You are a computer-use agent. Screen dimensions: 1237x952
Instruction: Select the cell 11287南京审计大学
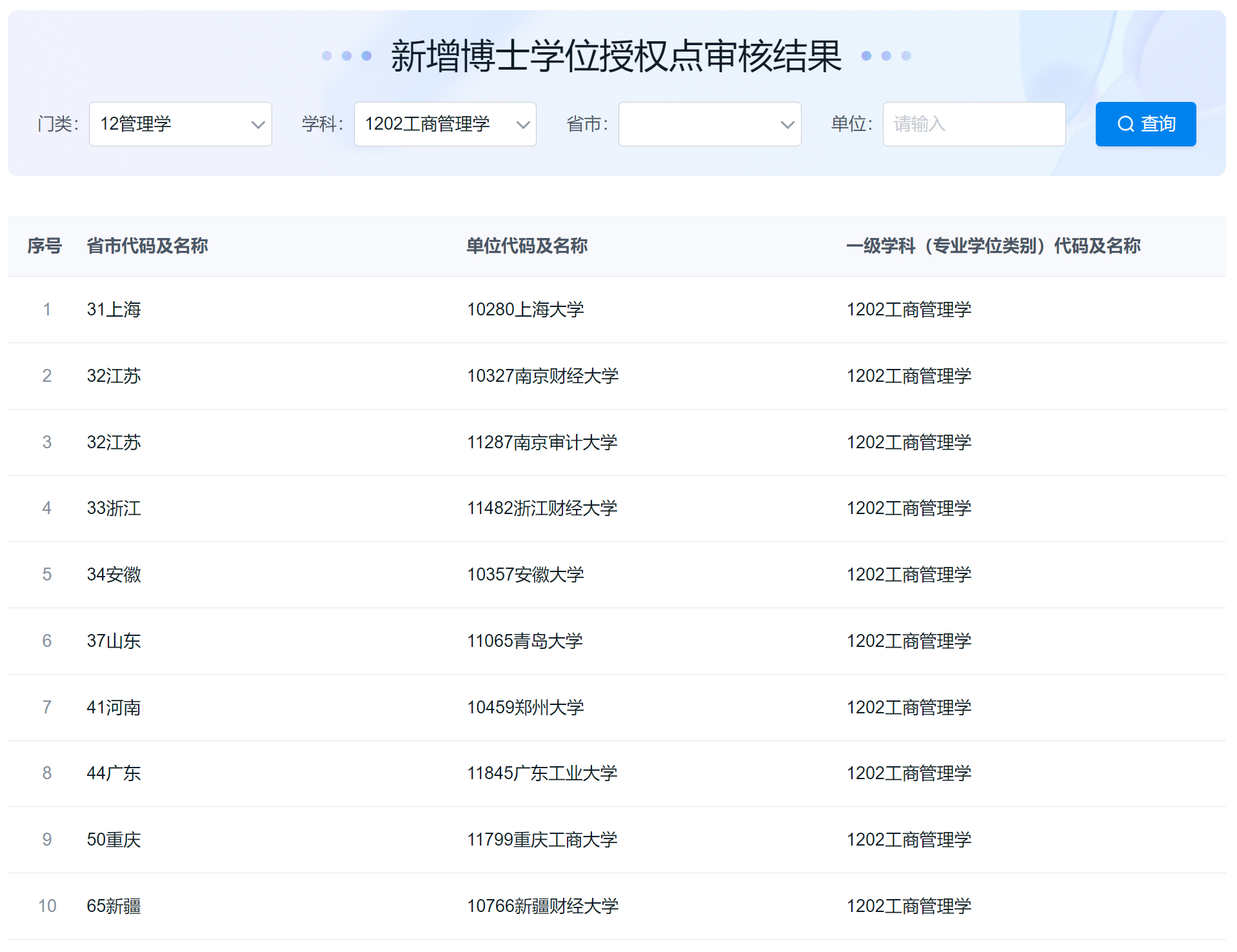542,442
